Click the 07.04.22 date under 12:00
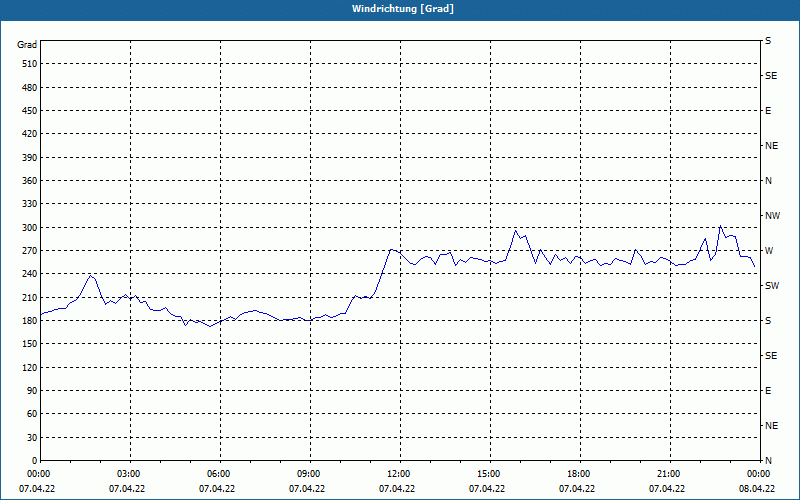 click(x=396, y=489)
